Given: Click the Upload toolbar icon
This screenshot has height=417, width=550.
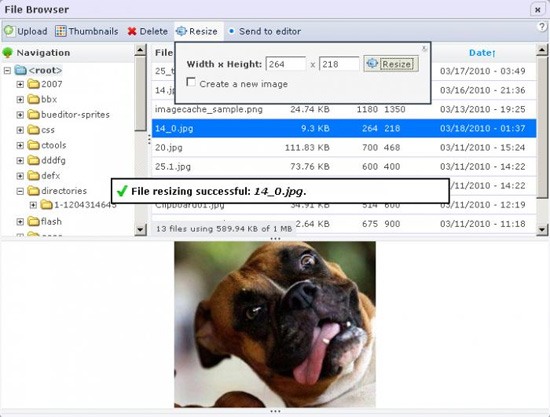Looking at the screenshot, I should point(9,31).
